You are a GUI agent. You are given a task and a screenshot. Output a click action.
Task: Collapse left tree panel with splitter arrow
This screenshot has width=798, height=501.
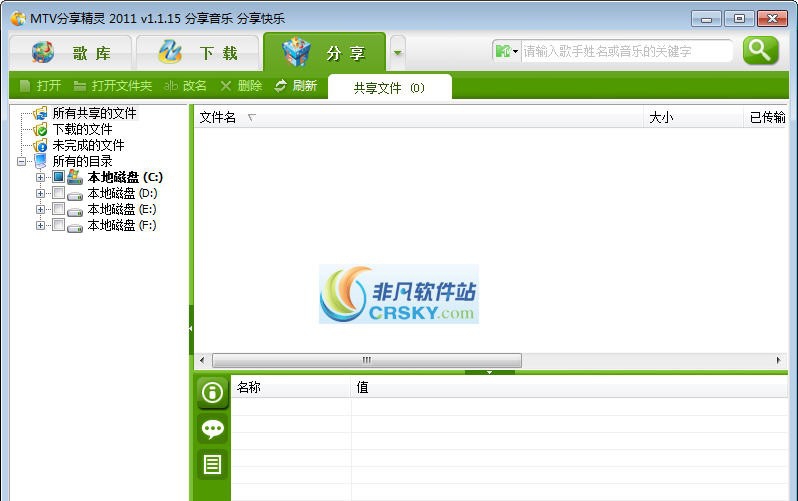tap(191, 329)
